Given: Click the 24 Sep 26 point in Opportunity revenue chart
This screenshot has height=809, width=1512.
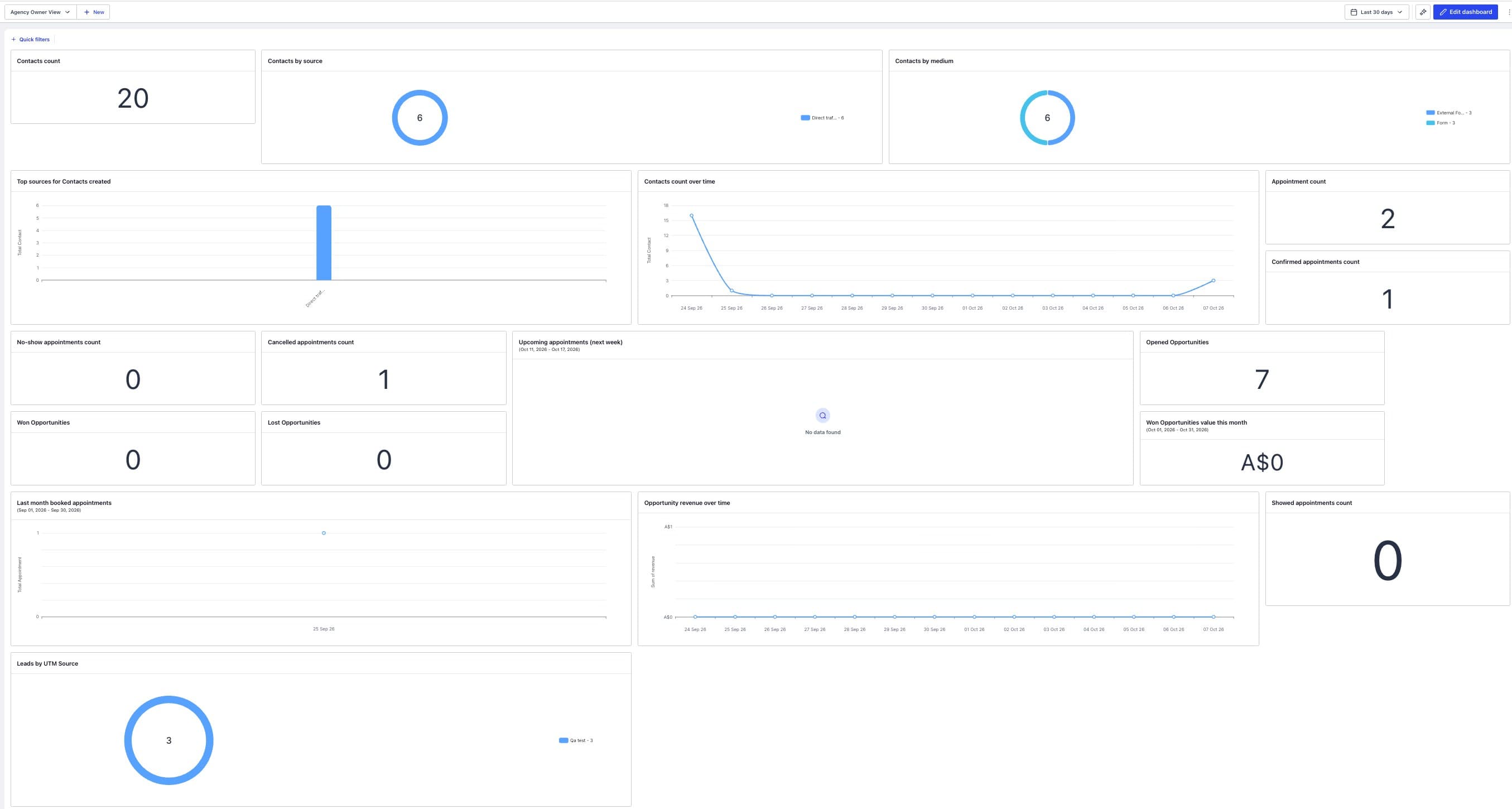Looking at the screenshot, I should coord(695,617).
